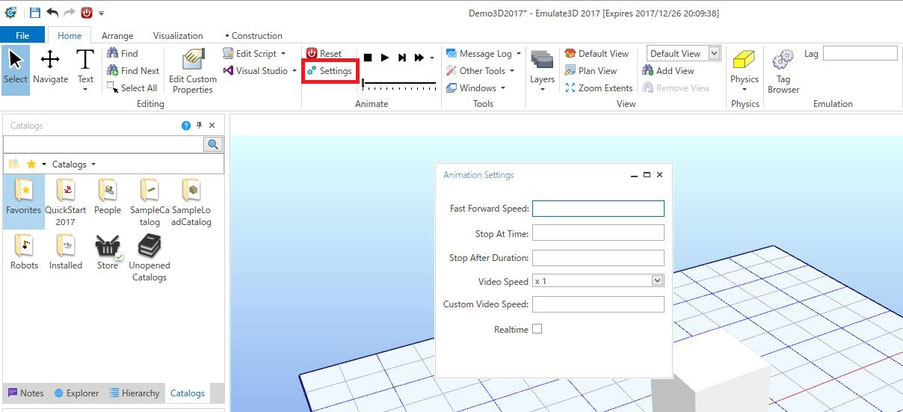Open the Hierarchy panel tab
Screen dimensions: 903x412
coord(135,393)
